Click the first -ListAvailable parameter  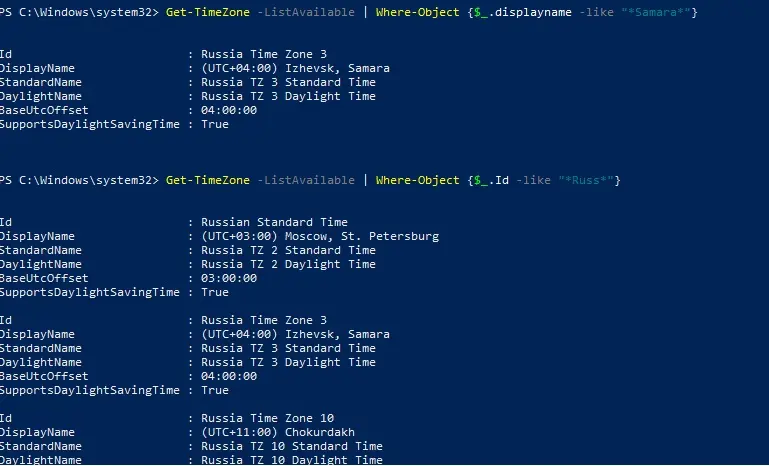tap(306, 12)
